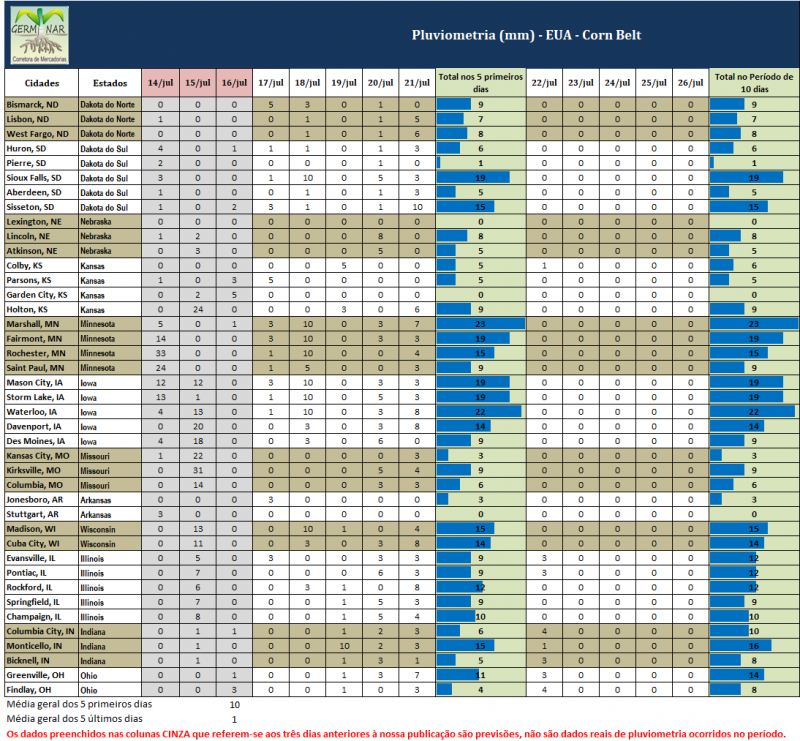Click the 14/jul column header
This screenshot has width=800, height=741.
[x=160, y=83]
